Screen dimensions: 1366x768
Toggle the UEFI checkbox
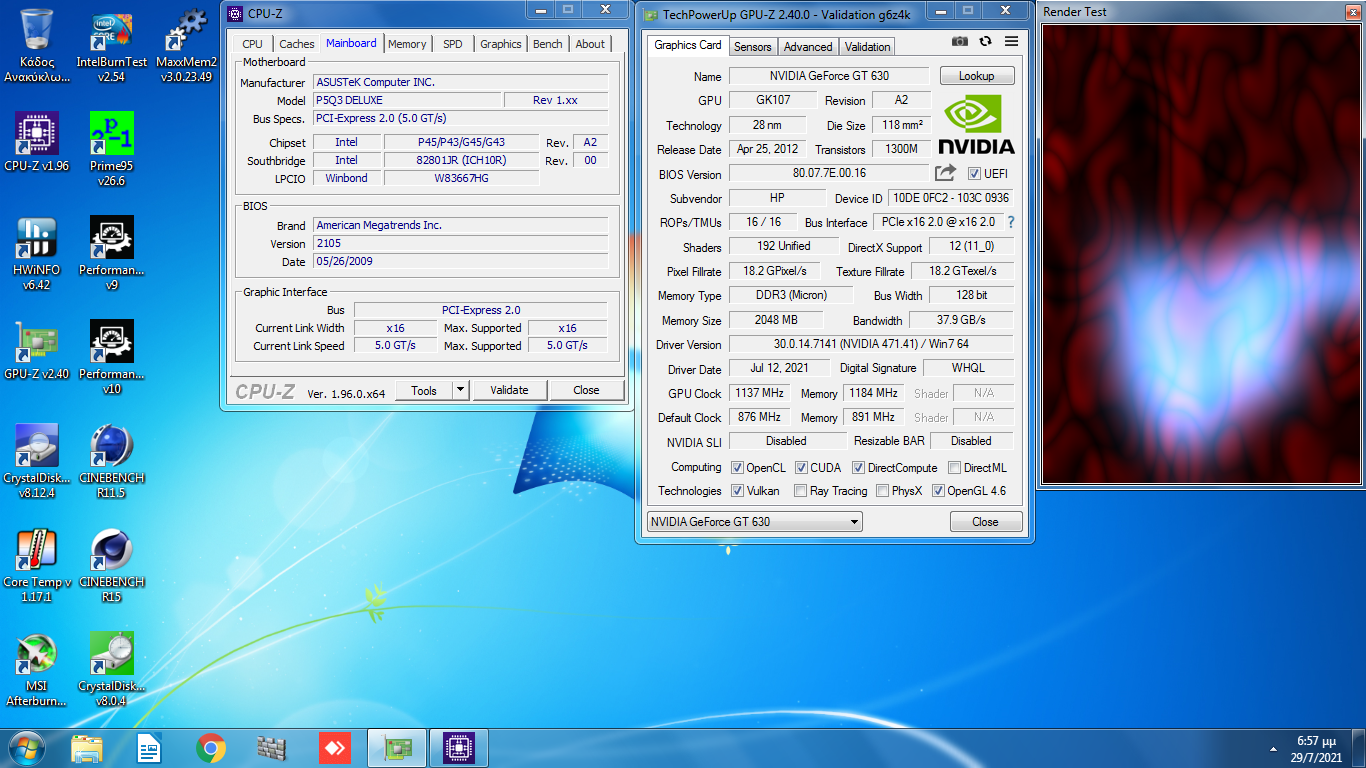(974, 174)
